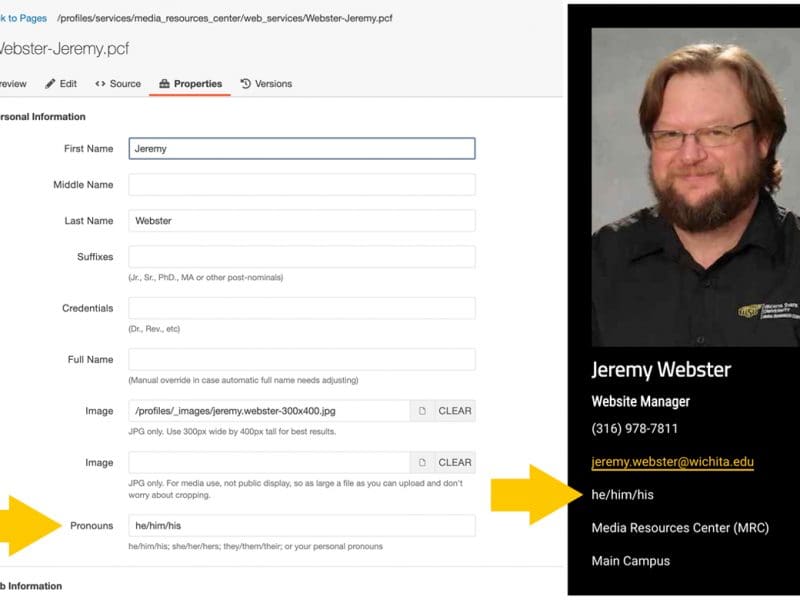
Task: Click the post-nominals hint under Suffixes
Action: (206, 278)
